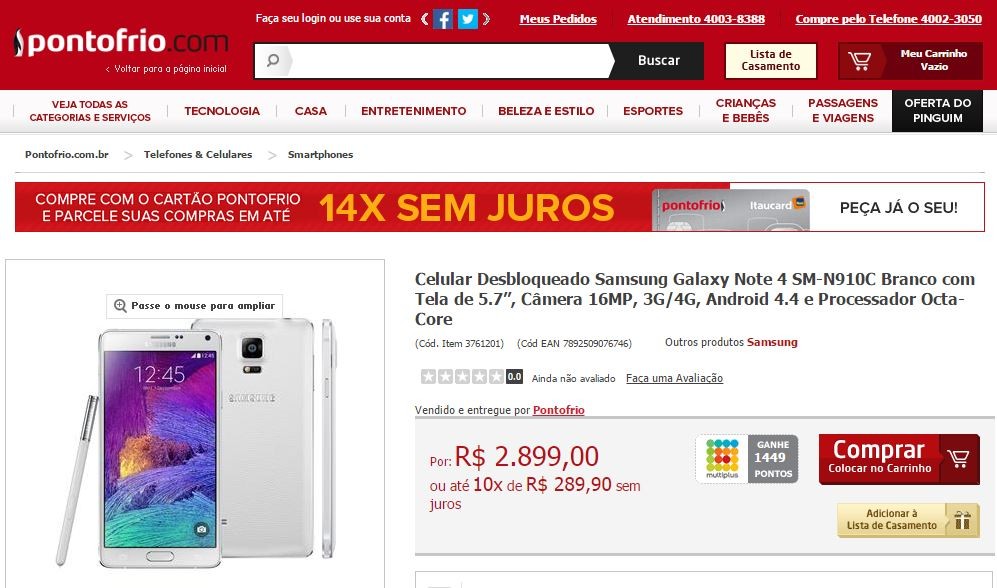Open the Tecnologia menu
997x588 pixels.
coord(222,111)
